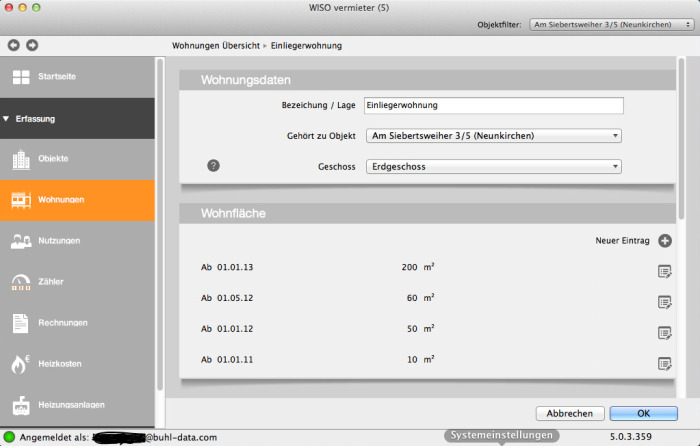Screen dimensions: 700x446
Task: Open Systemeinstellungen at the bottom
Action: pos(501,435)
